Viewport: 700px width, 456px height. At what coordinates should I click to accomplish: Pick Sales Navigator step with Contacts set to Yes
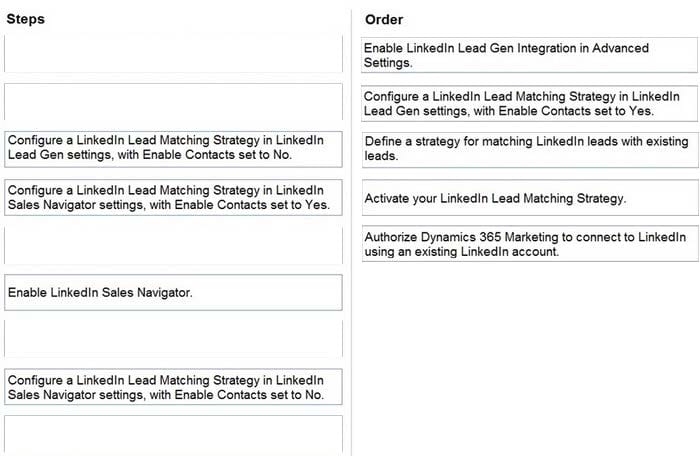[173, 197]
